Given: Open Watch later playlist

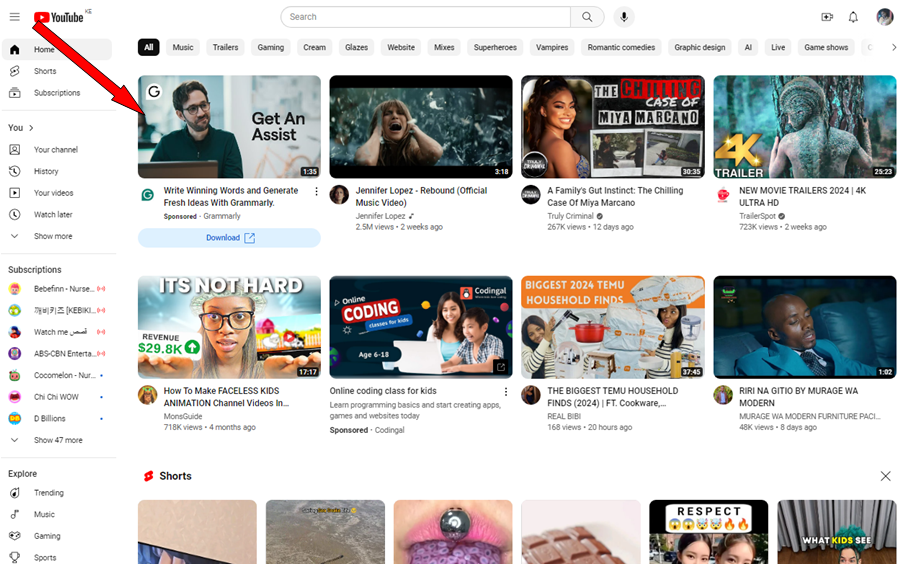Looking at the screenshot, I should coord(57,215).
